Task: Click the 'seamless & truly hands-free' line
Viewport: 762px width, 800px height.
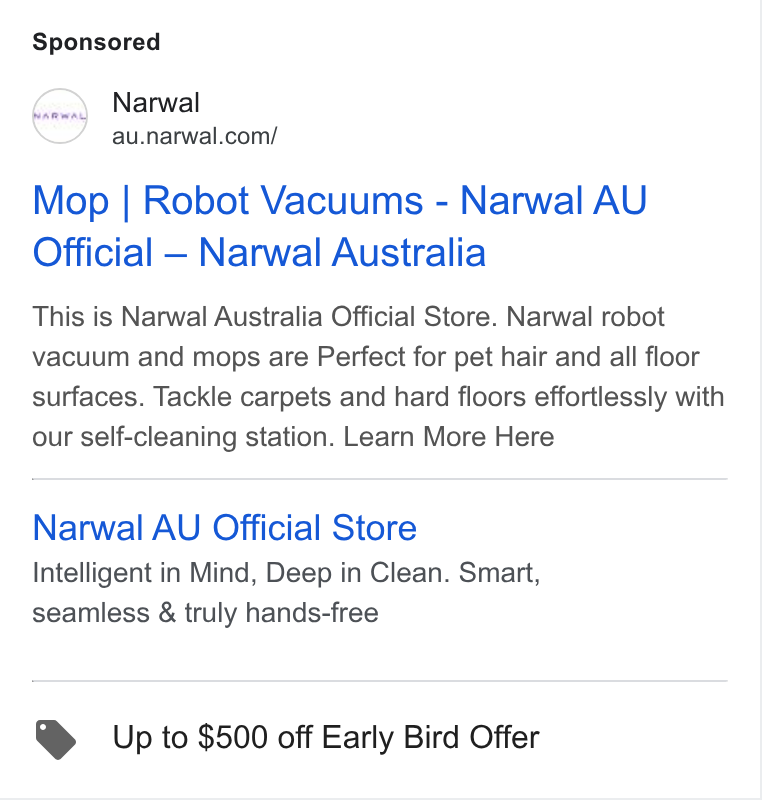Action: (x=205, y=613)
